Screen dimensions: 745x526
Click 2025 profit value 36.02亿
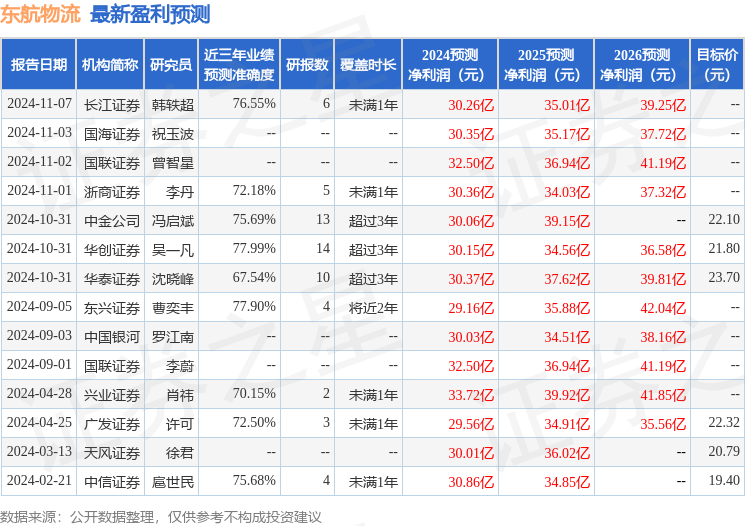click(567, 453)
